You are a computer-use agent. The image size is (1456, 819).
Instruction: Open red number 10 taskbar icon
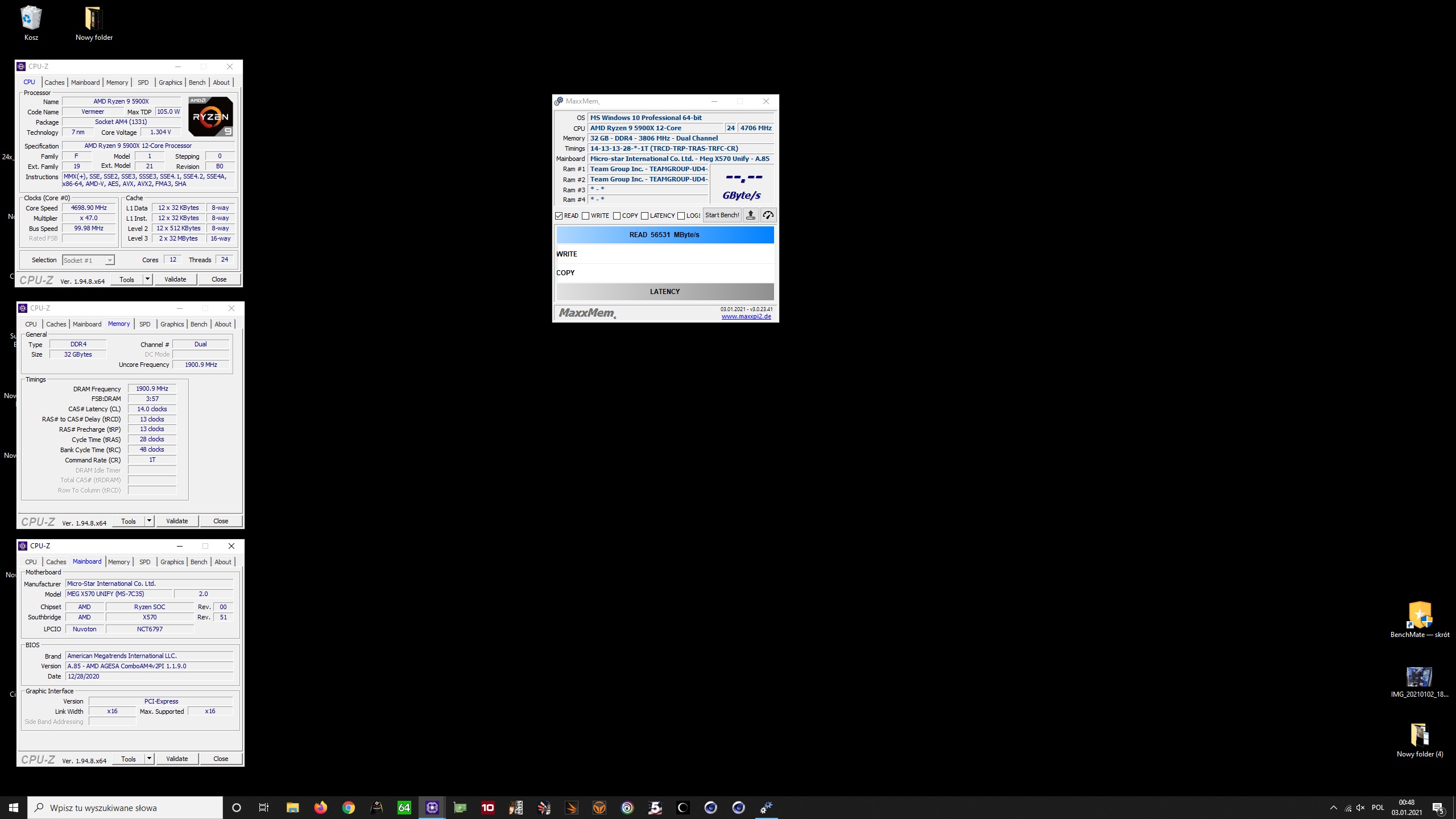coord(487,808)
